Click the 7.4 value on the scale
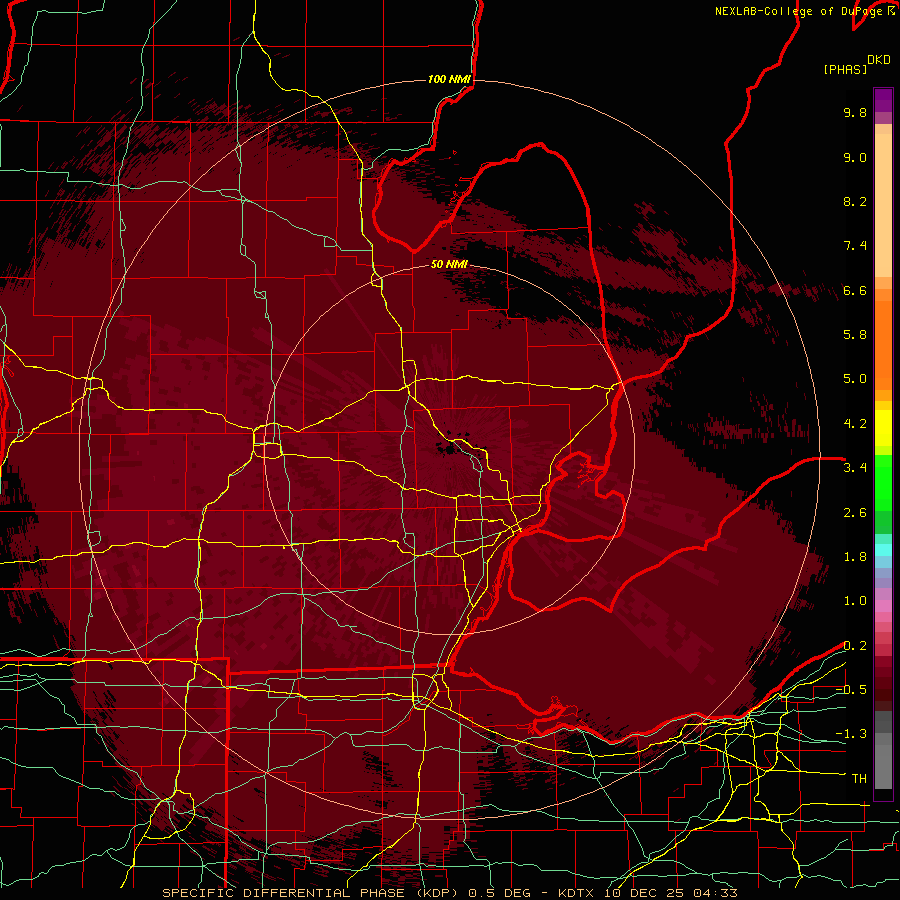This screenshot has width=900, height=900. pyautogui.click(x=855, y=246)
